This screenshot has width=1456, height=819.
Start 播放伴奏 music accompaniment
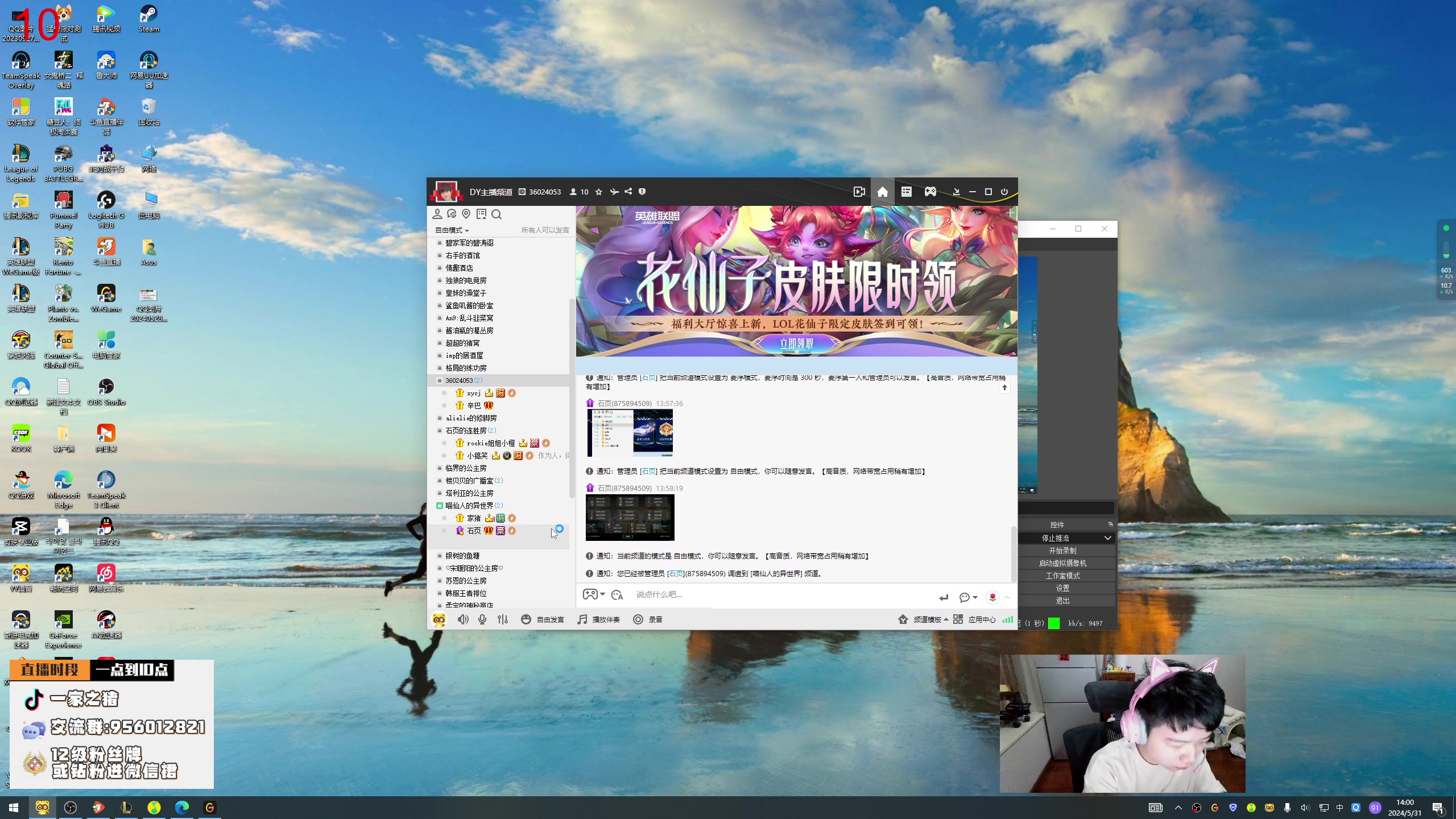(x=598, y=619)
